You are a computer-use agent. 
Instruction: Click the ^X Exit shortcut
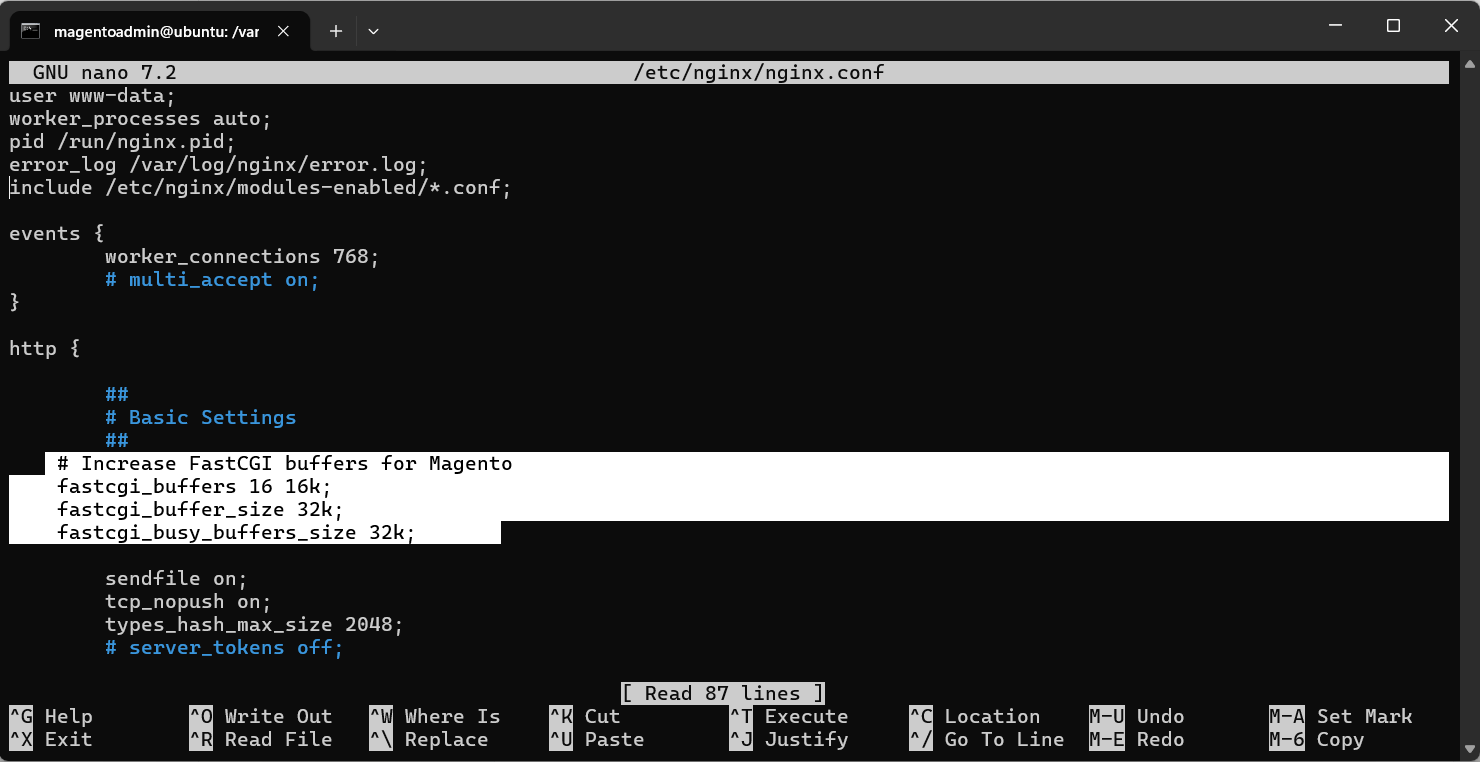pos(51,739)
